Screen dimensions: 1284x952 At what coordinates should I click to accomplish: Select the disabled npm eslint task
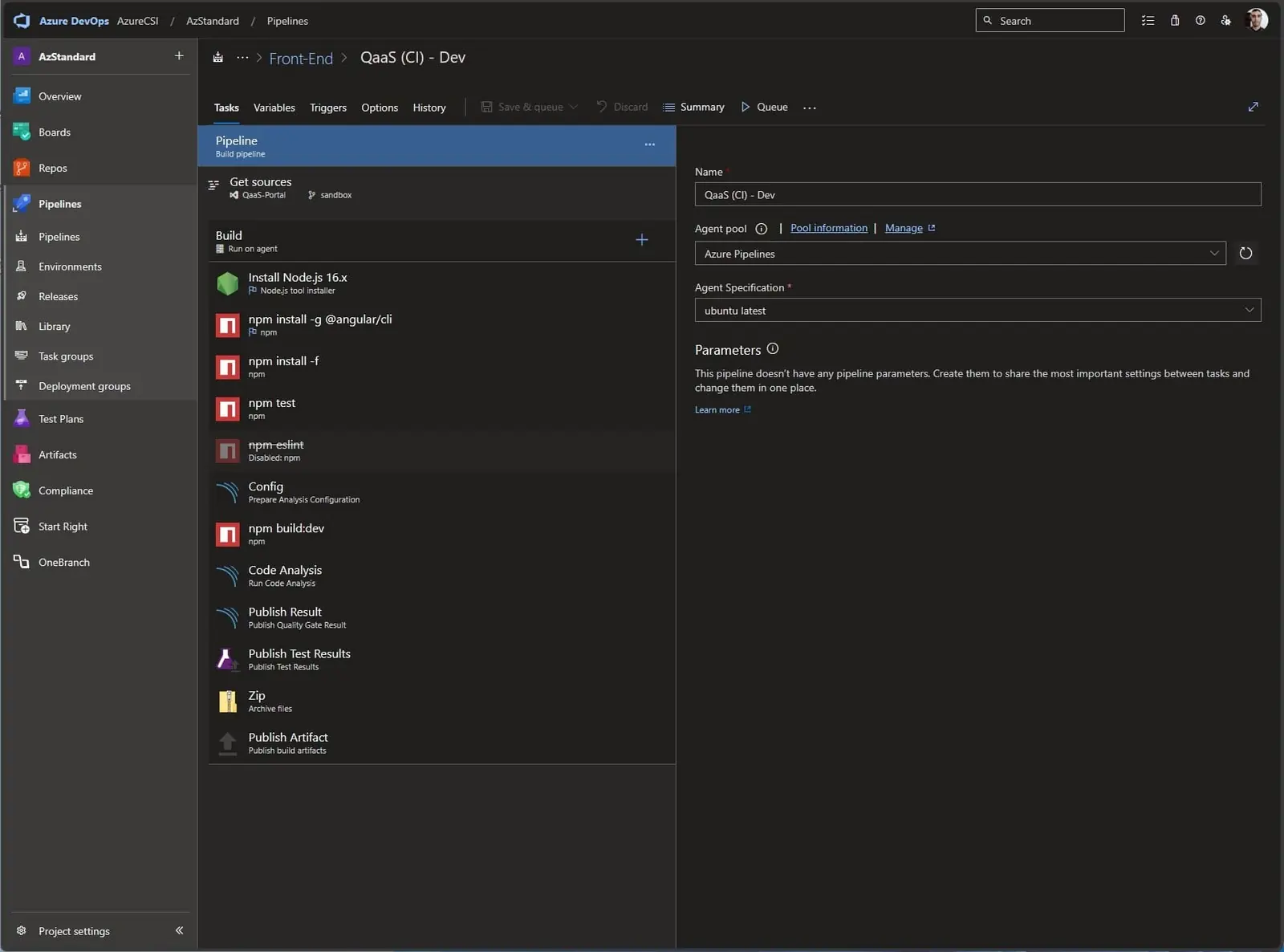pyautogui.click(x=441, y=450)
